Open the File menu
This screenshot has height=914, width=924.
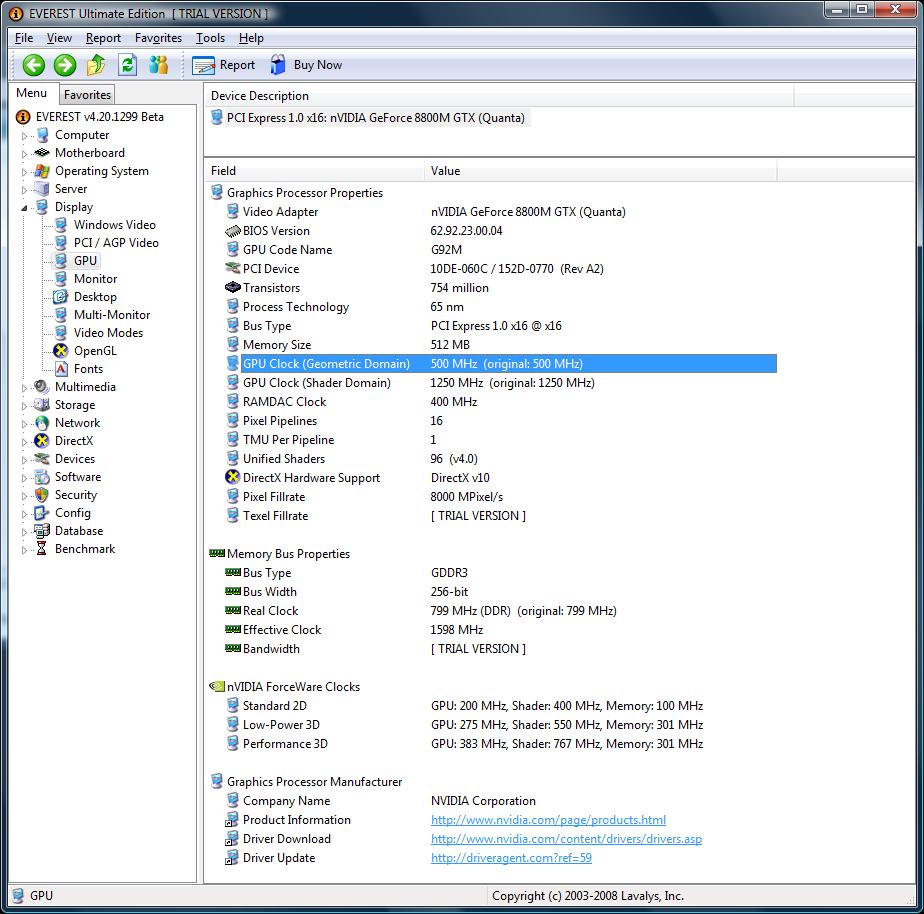click(x=24, y=38)
